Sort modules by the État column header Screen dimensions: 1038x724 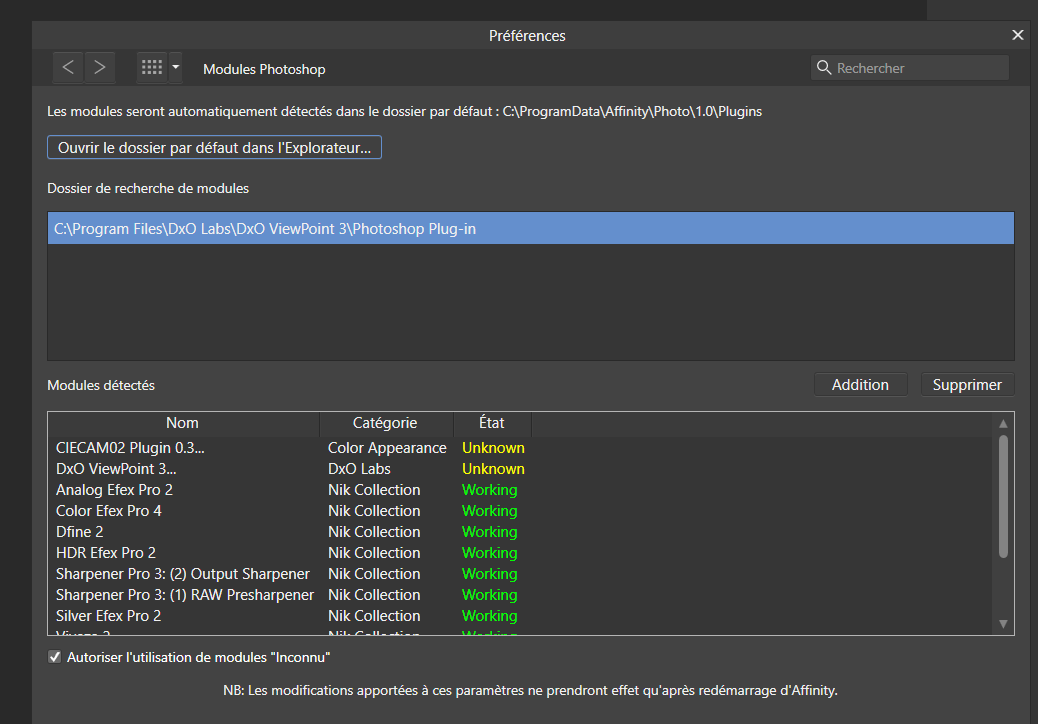pyautogui.click(x=492, y=423)
